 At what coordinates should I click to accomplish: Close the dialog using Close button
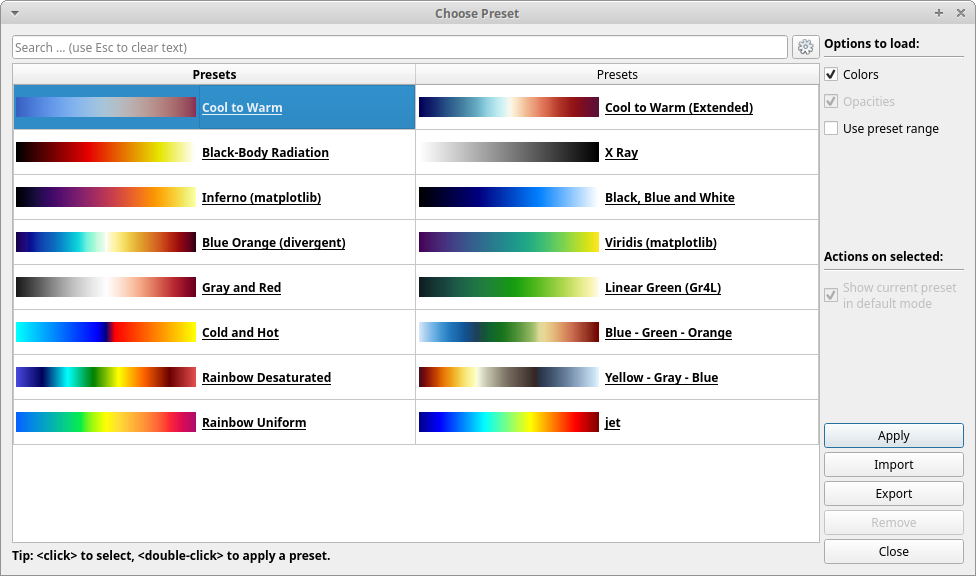pos(893,551)
